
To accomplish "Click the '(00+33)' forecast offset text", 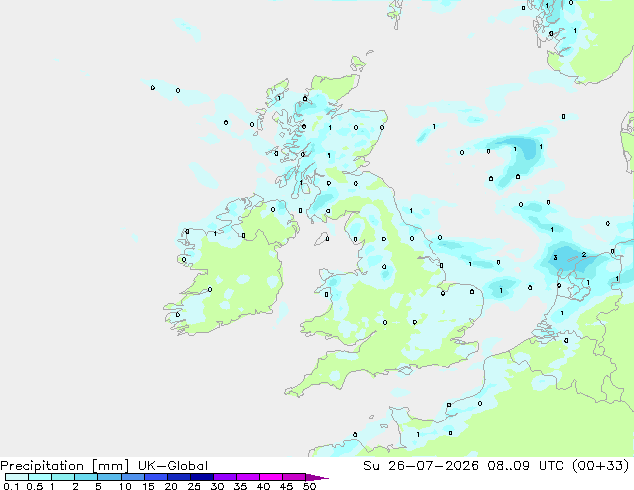I will tap(600, 466).
